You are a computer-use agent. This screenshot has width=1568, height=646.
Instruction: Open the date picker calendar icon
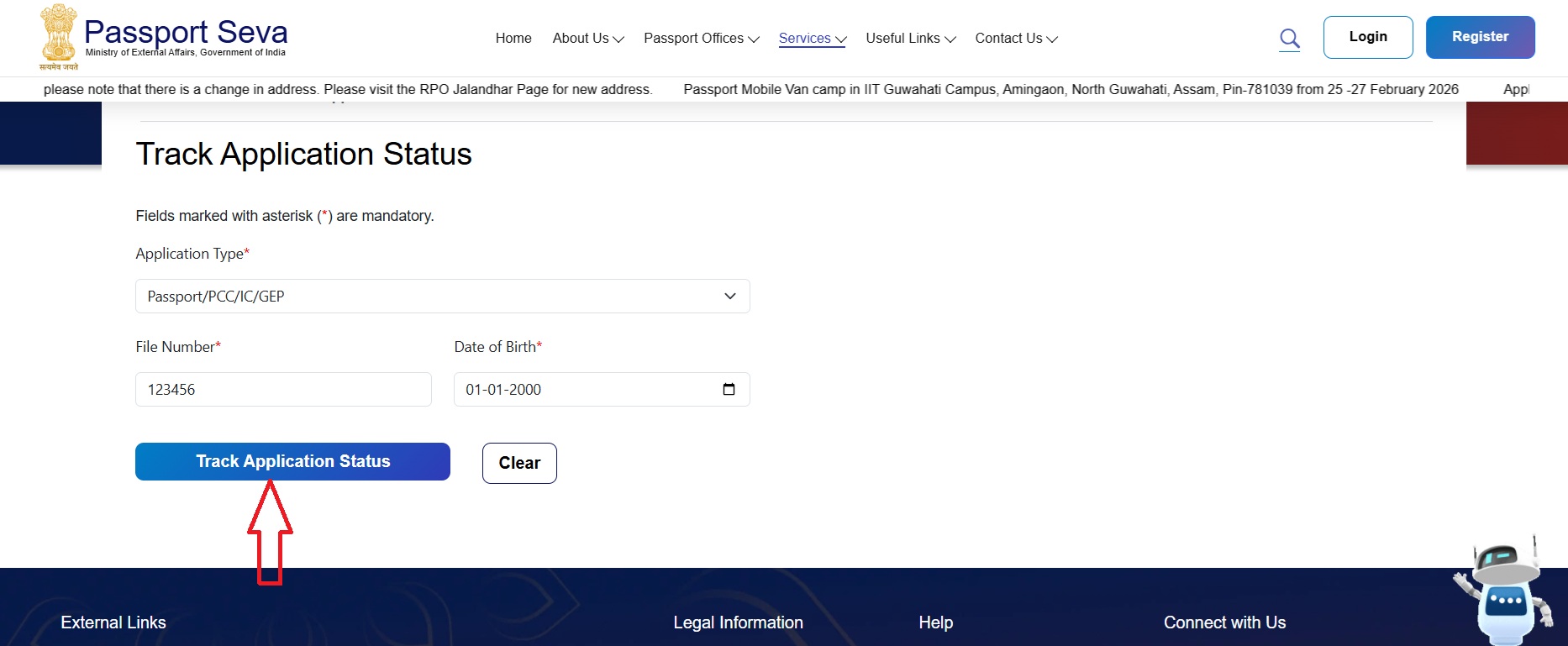pyautogui.click(x=729, y=389)
